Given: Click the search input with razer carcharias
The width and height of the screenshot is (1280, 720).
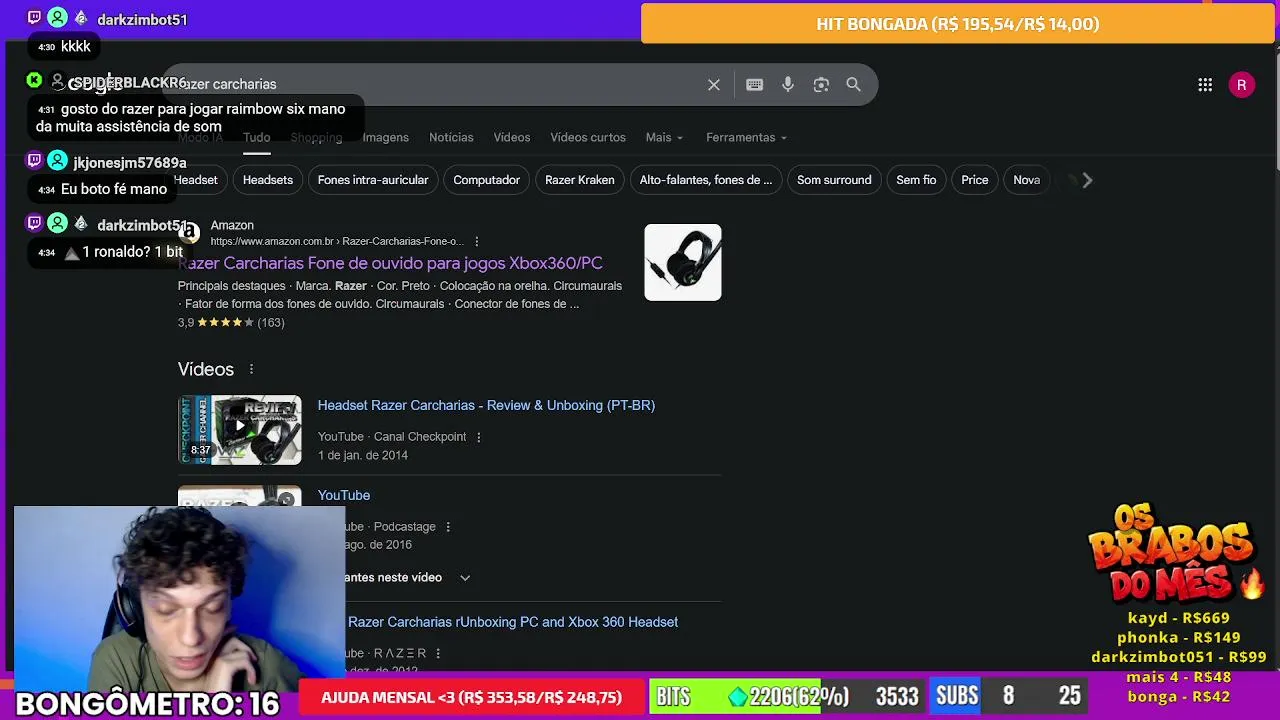Looking at the screenshot, I should [x=440, y=85].
